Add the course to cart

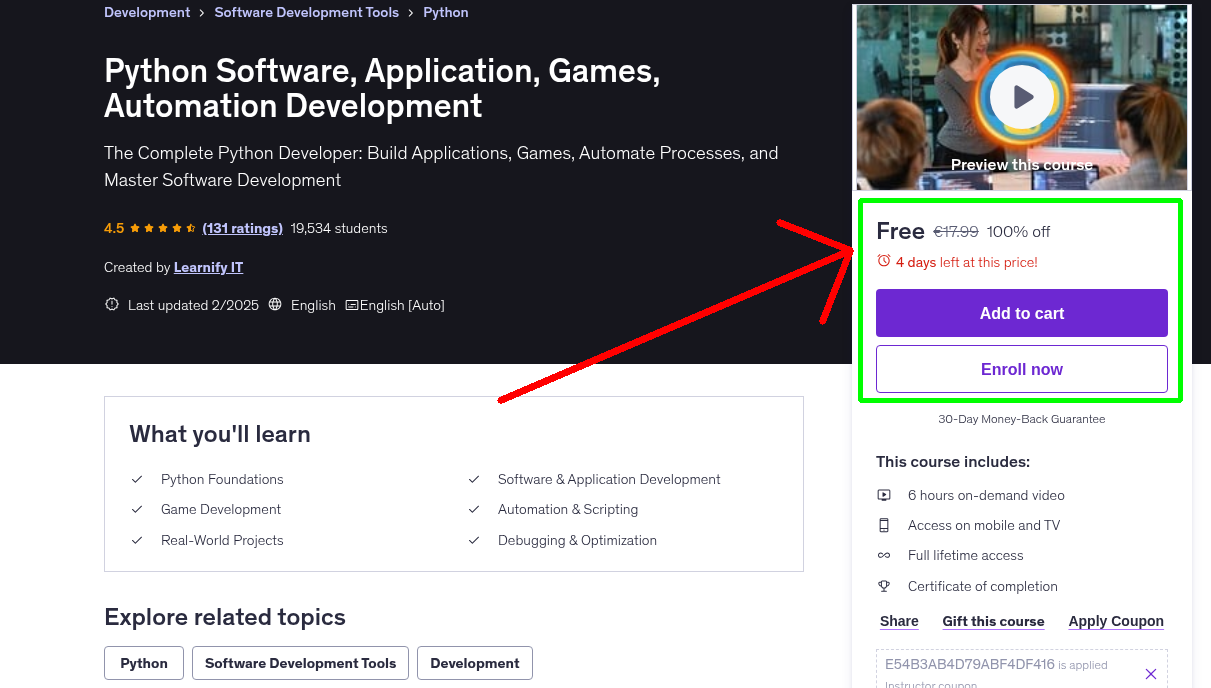[x=1021, y=313]
